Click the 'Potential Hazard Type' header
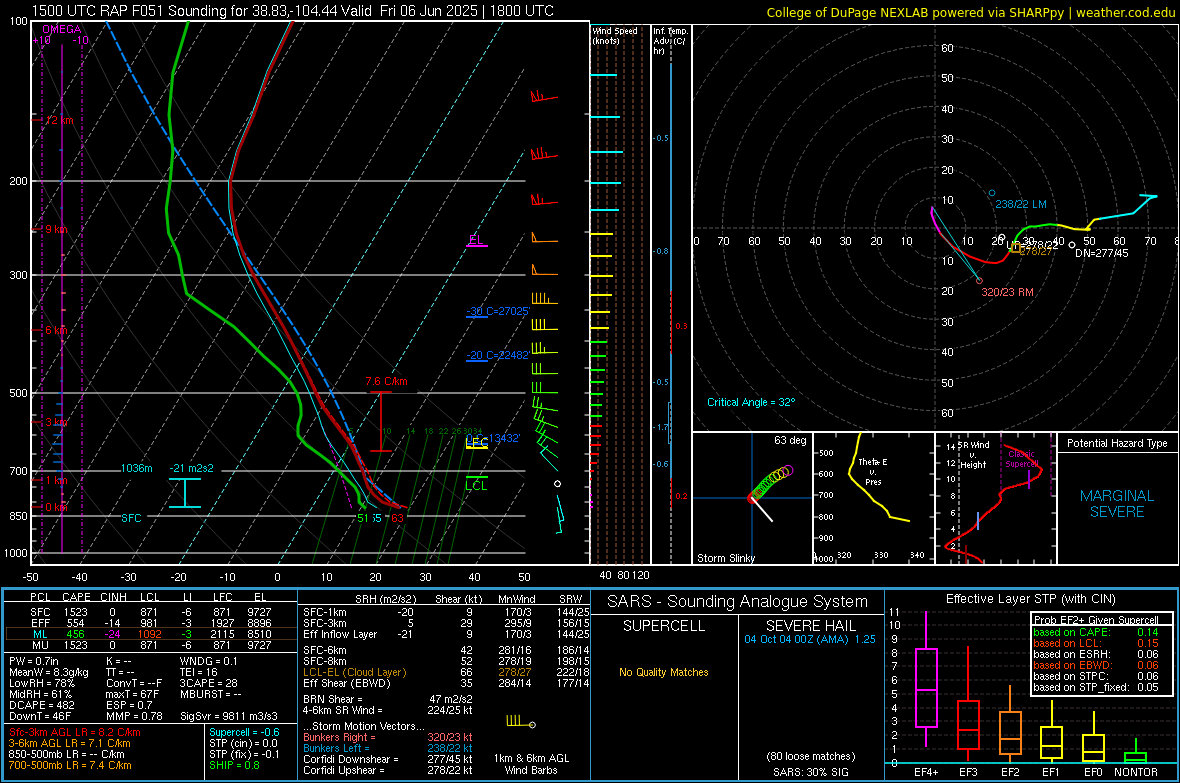The height and width of the screenshot is (783, 1180). 1117,443
